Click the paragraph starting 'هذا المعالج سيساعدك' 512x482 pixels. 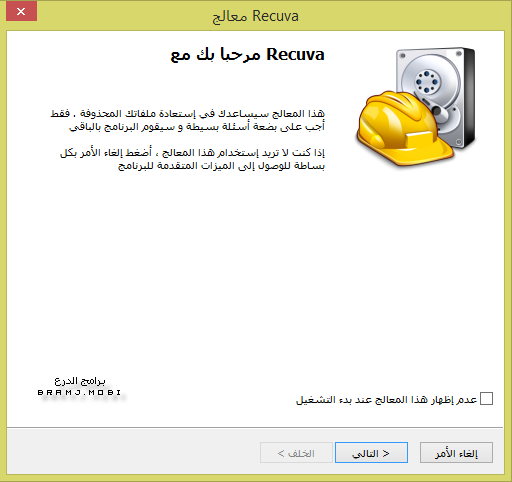(x=188, y=120)
